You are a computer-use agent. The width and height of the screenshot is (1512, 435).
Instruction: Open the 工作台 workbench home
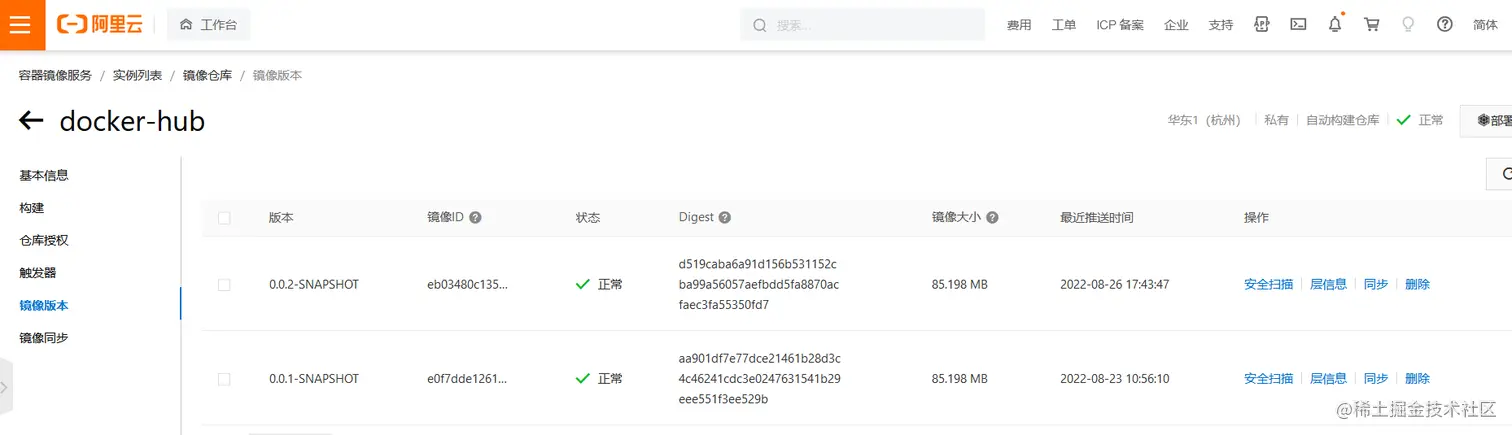(x=209, y=25)
